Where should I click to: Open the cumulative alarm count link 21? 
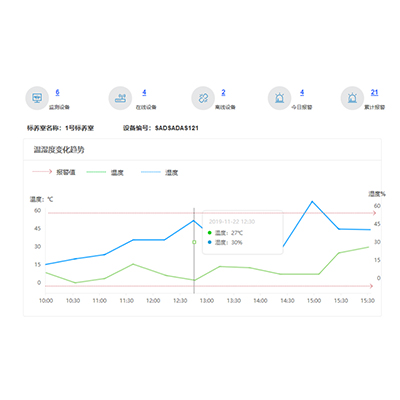(375, 92)
